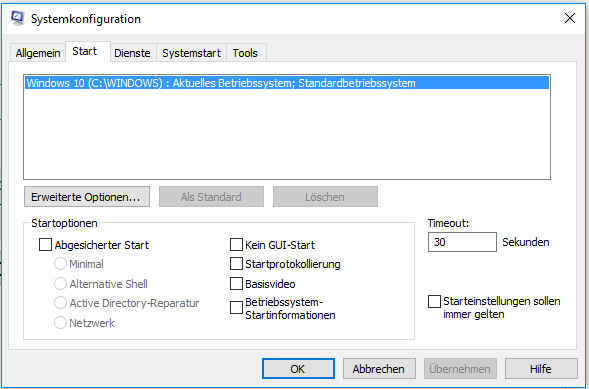Enable Startprotokollierung checkbox

point(236,264)
